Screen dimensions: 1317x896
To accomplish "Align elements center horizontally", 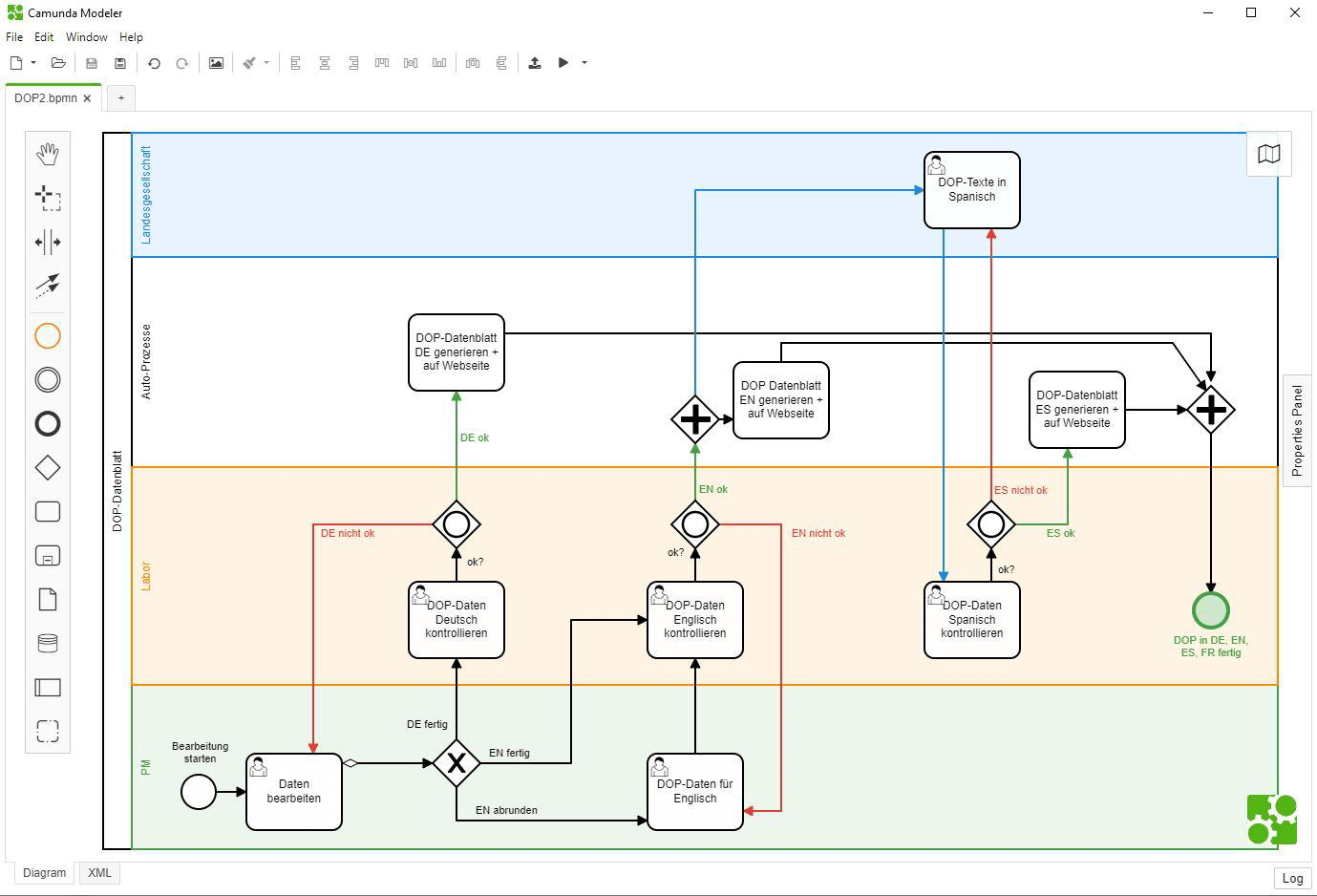I will coord(325,63).
